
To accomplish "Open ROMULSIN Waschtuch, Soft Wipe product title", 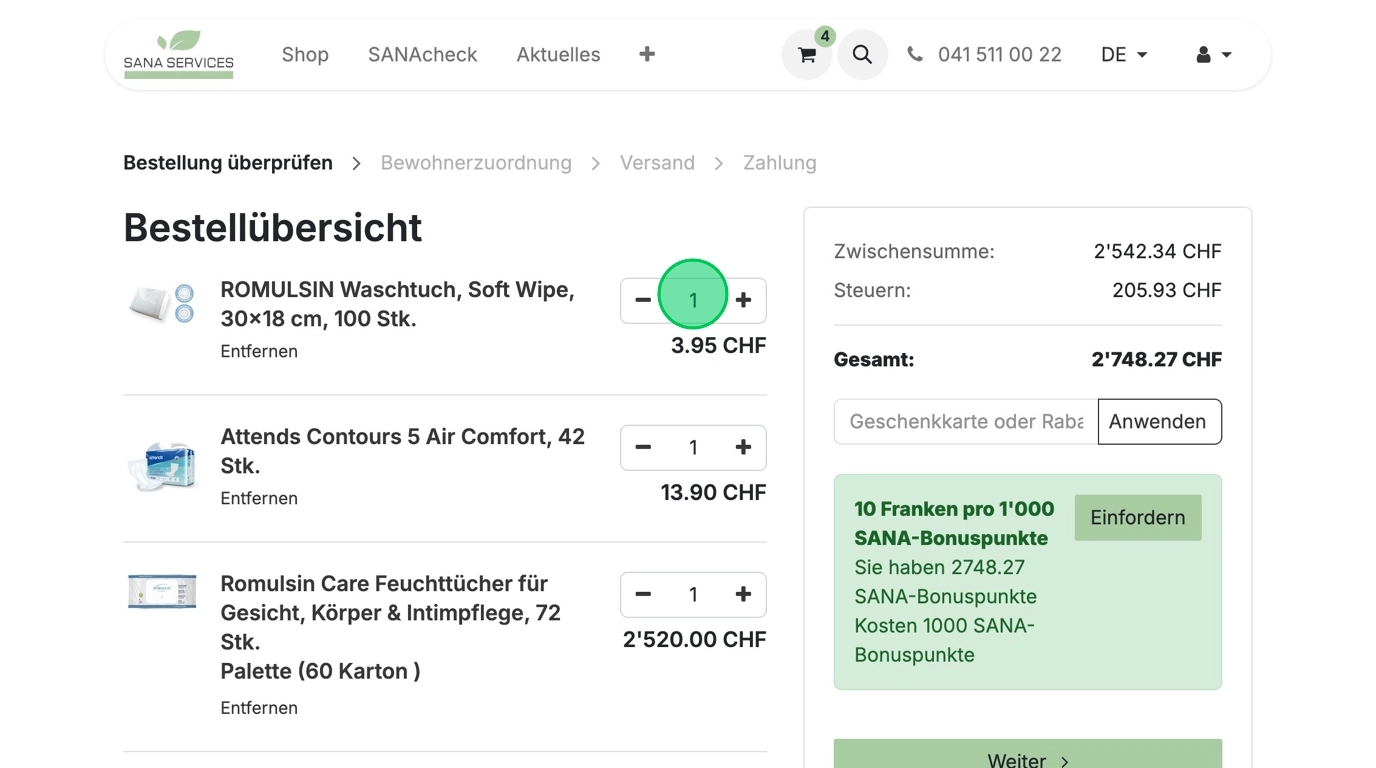I will 397,304.
